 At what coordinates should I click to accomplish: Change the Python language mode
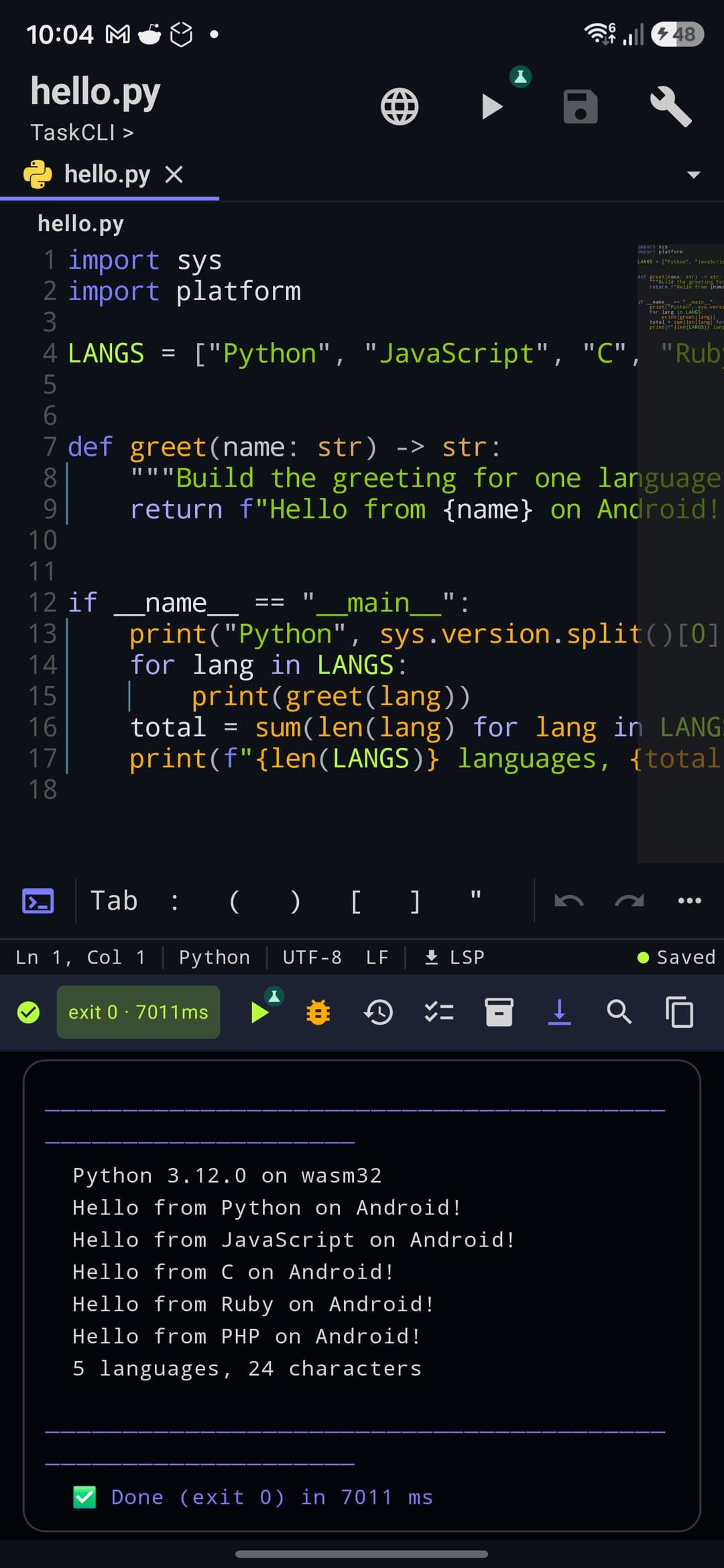pos(215,958)
